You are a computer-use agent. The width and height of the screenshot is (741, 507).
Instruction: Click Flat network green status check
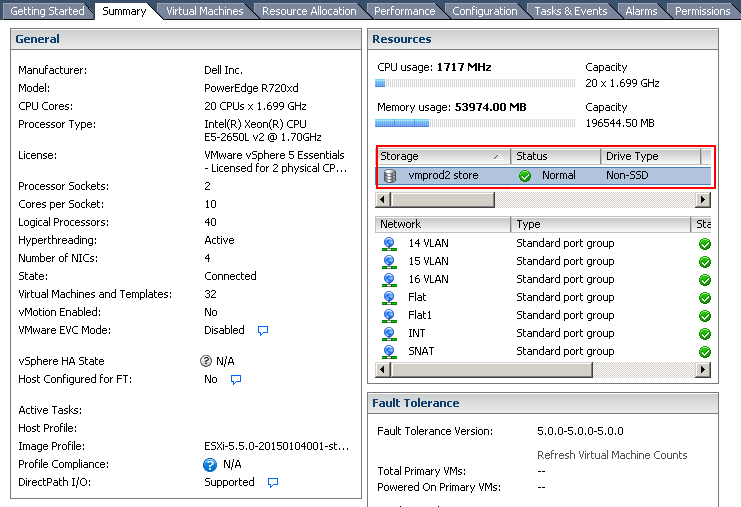(705, 298)
